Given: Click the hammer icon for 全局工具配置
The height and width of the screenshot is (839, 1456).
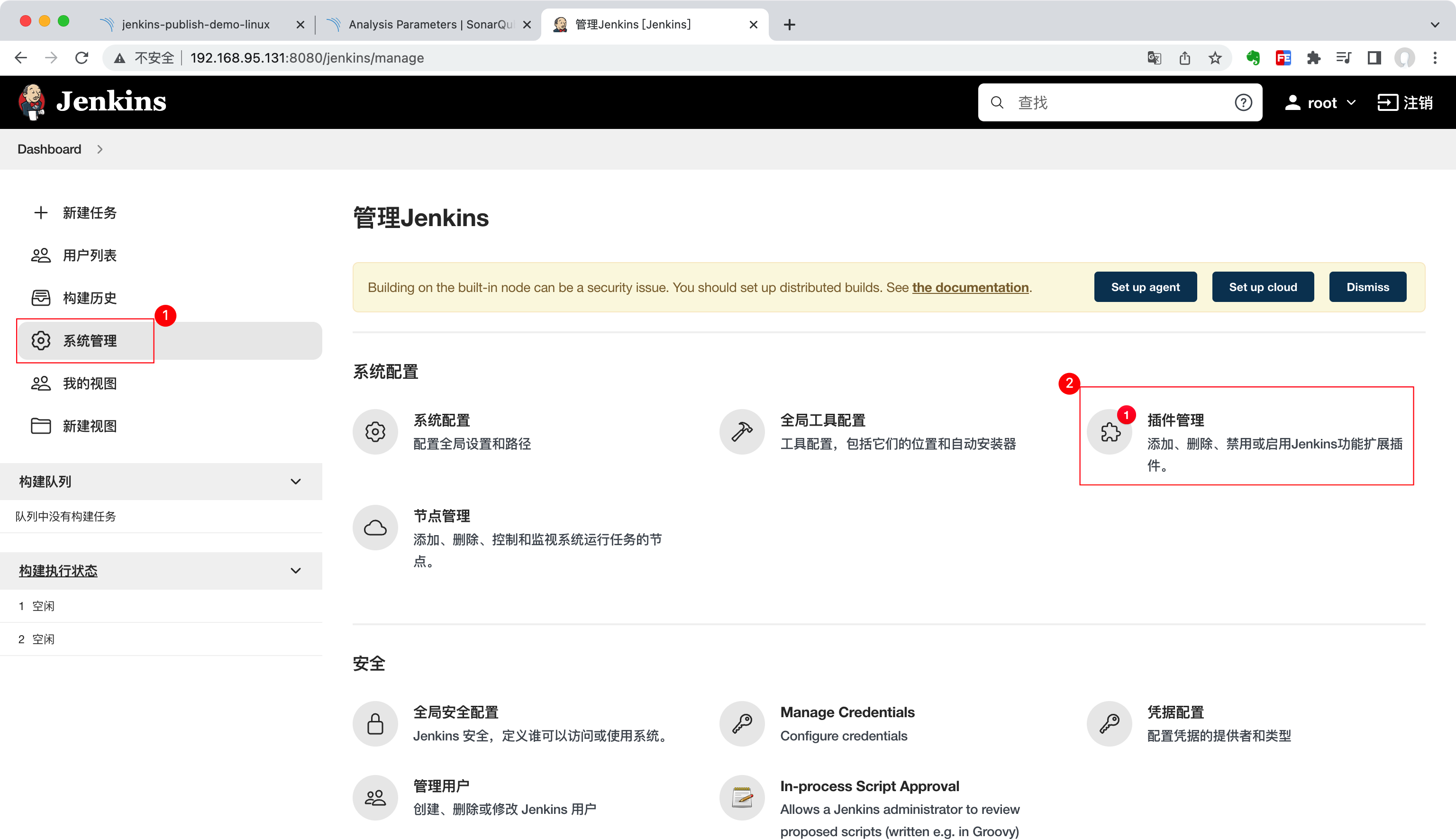Looking at the screenshot, I should pyautogui.click(x=742, y=431).
